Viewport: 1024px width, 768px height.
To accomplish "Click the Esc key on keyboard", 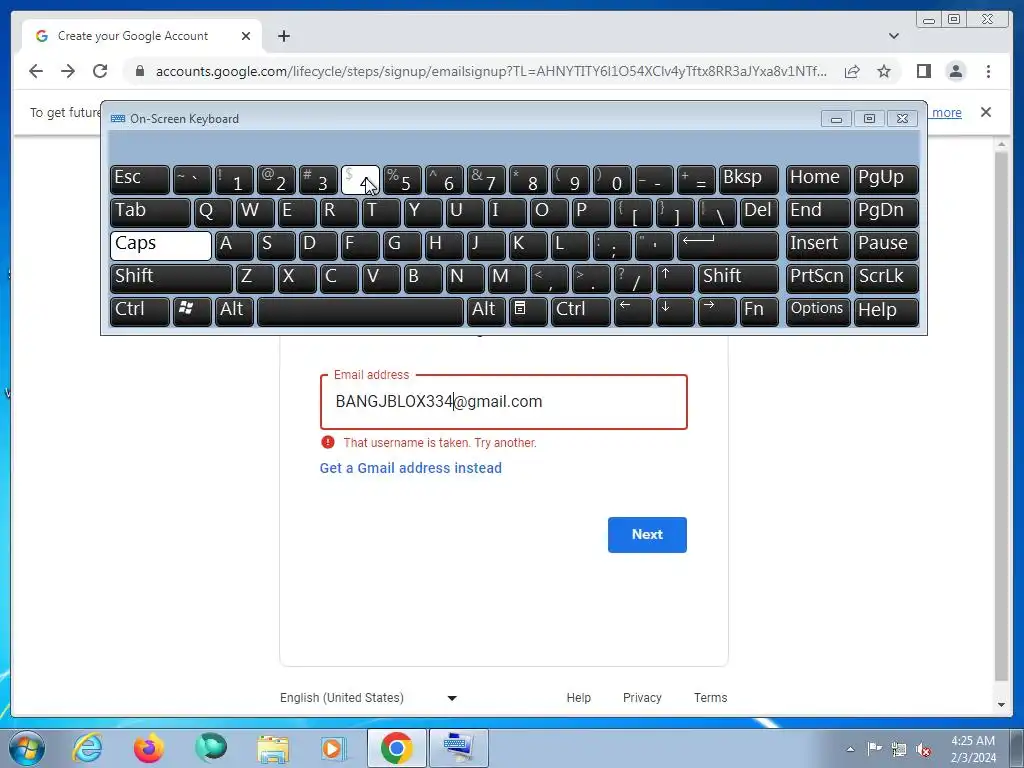I will coord(140,180).
